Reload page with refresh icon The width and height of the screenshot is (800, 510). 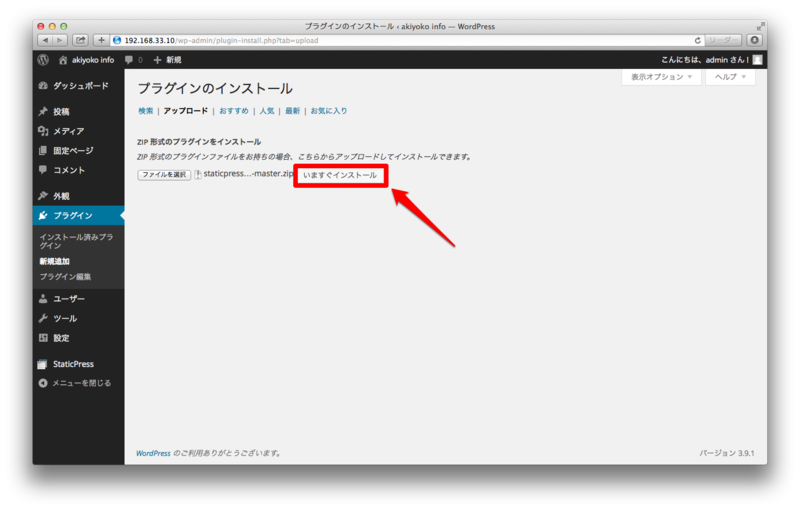click(697, 40)
